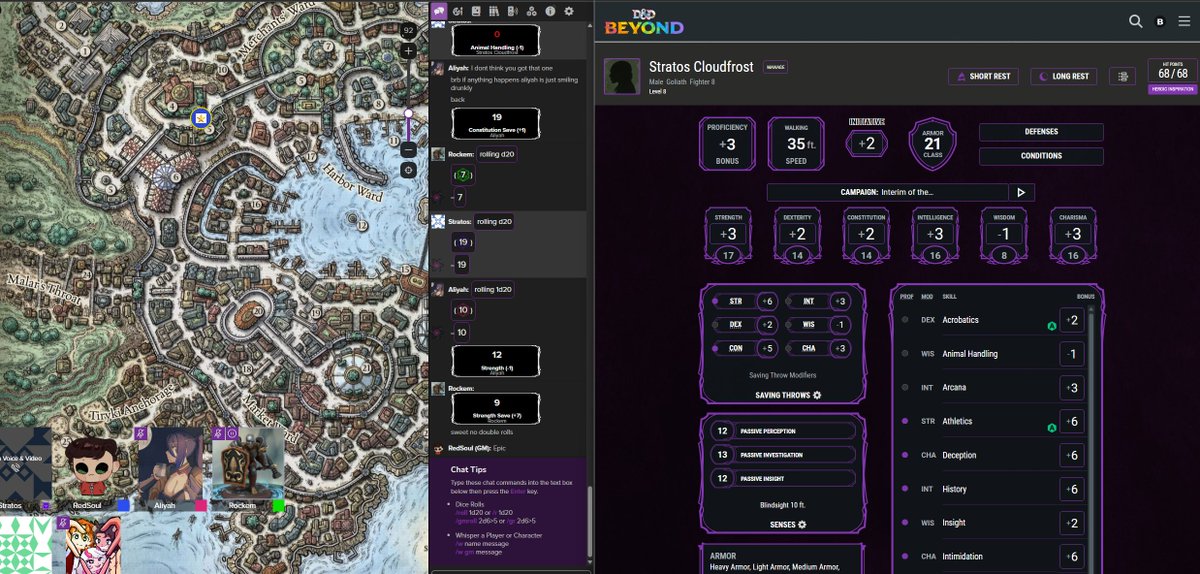Image resolution: width=1200 pixels, height=574 pixels.
Task: Open the Campaign: Interim of the... bar
Action: tap(887, 192)
